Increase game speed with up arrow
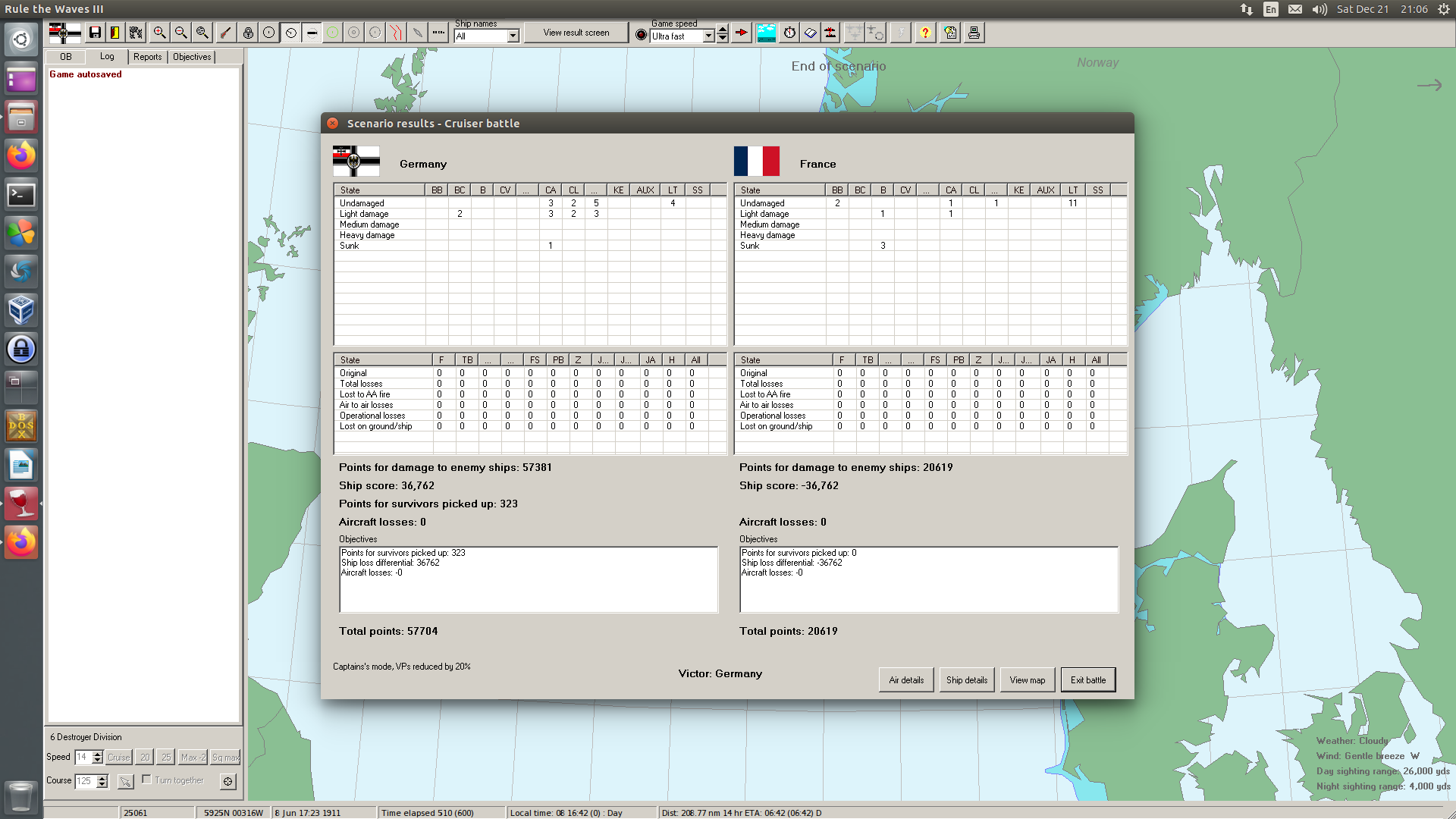Viewport: 1456px width, 819px height. 723,30
